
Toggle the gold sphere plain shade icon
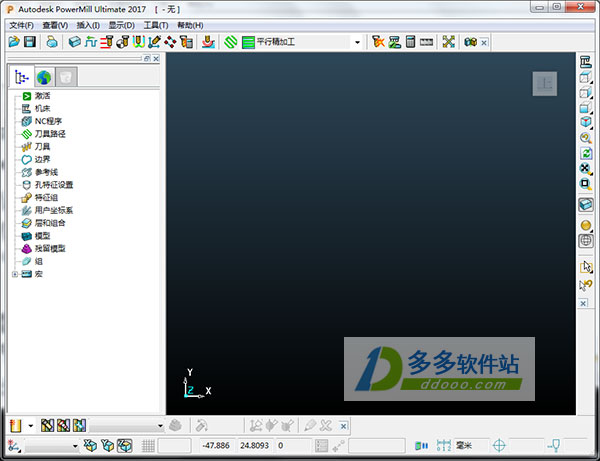tap(585, 225)
